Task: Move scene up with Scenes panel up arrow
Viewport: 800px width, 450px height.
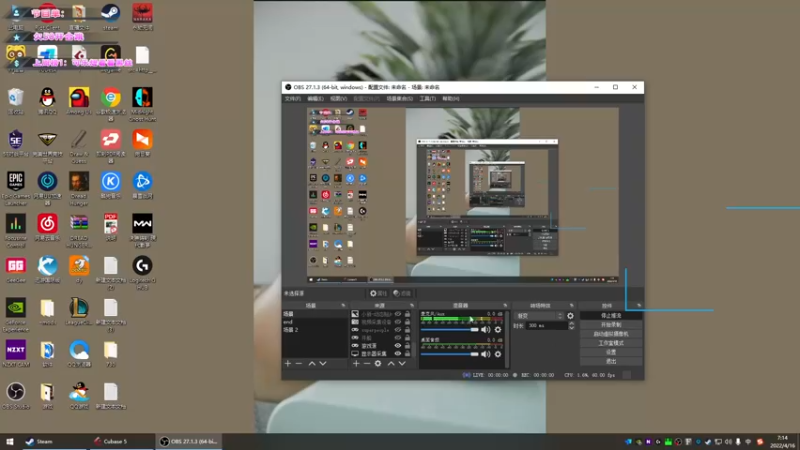Action: coord(312,363)
